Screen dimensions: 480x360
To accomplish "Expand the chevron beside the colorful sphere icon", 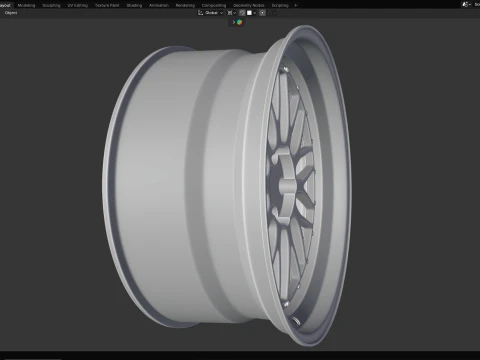I will (234, 22).
